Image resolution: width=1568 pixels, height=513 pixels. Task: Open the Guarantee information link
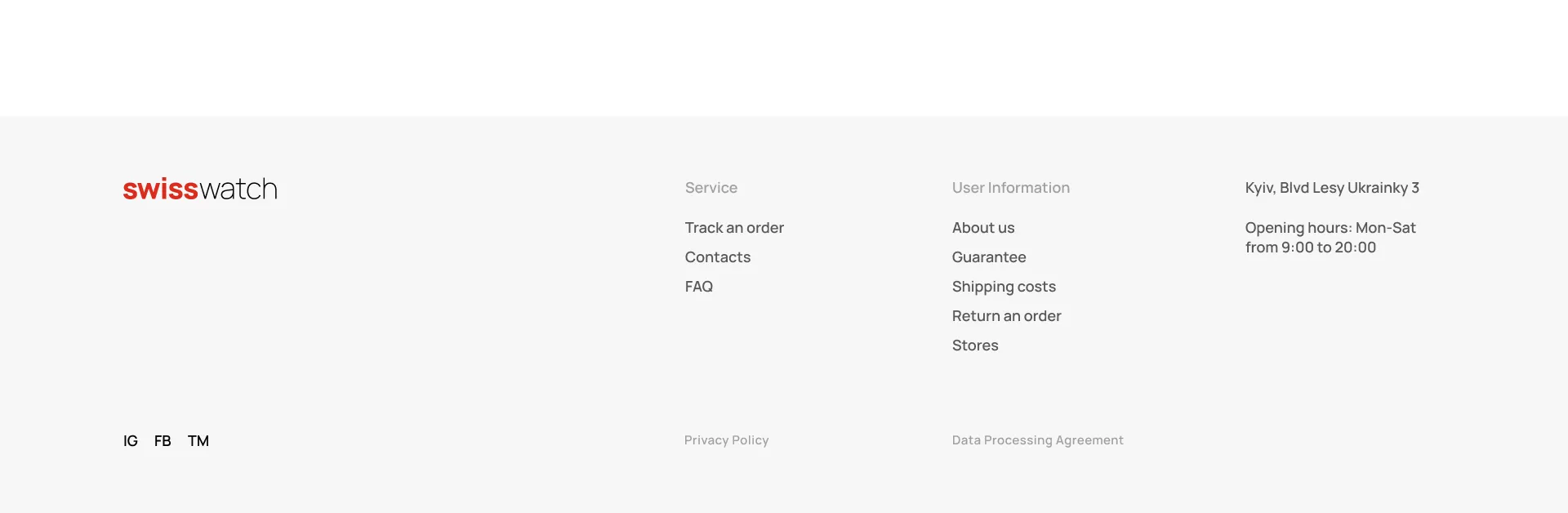989,257
